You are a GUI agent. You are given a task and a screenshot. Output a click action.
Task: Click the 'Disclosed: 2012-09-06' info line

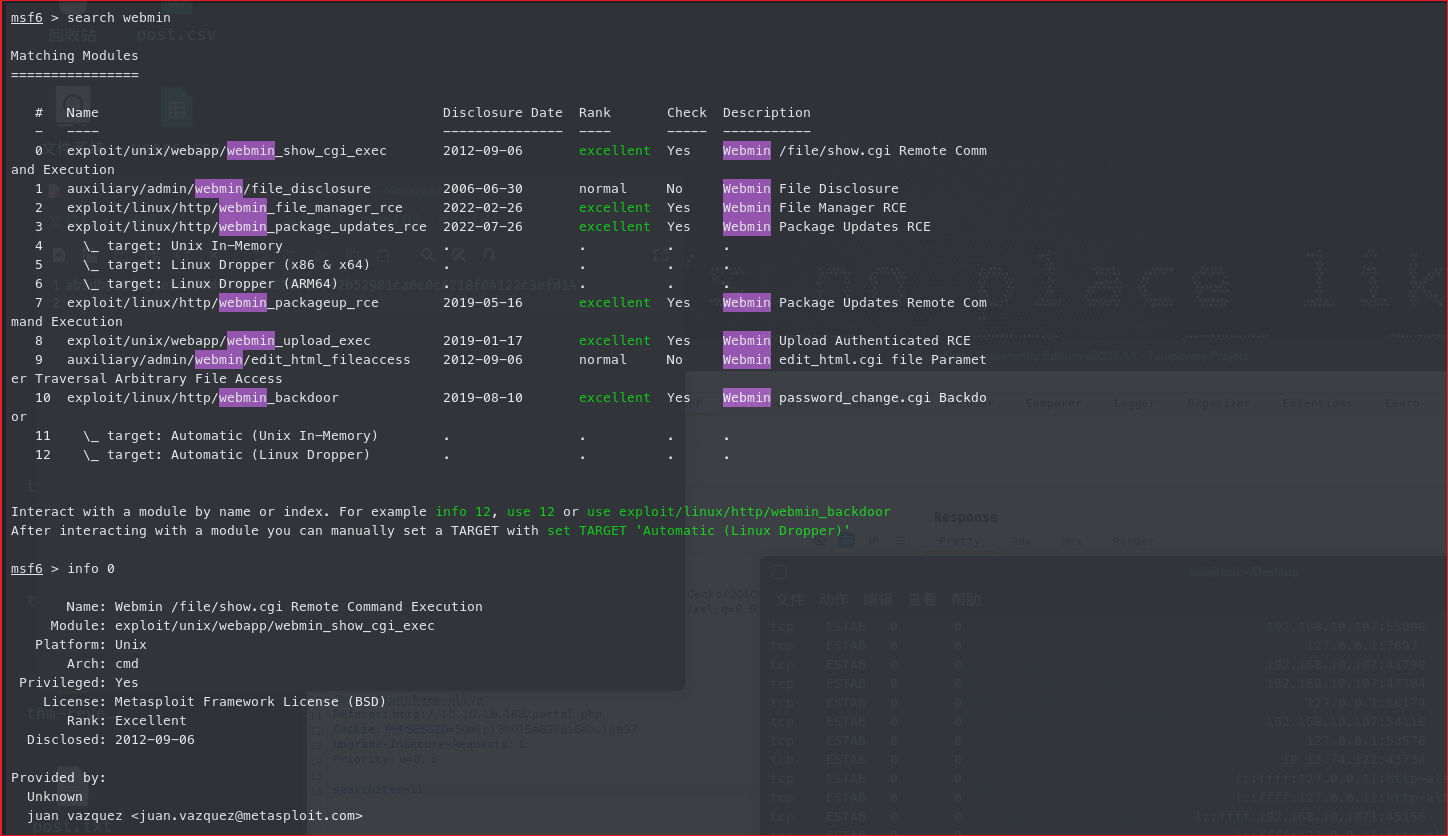[x=111, y=739]
